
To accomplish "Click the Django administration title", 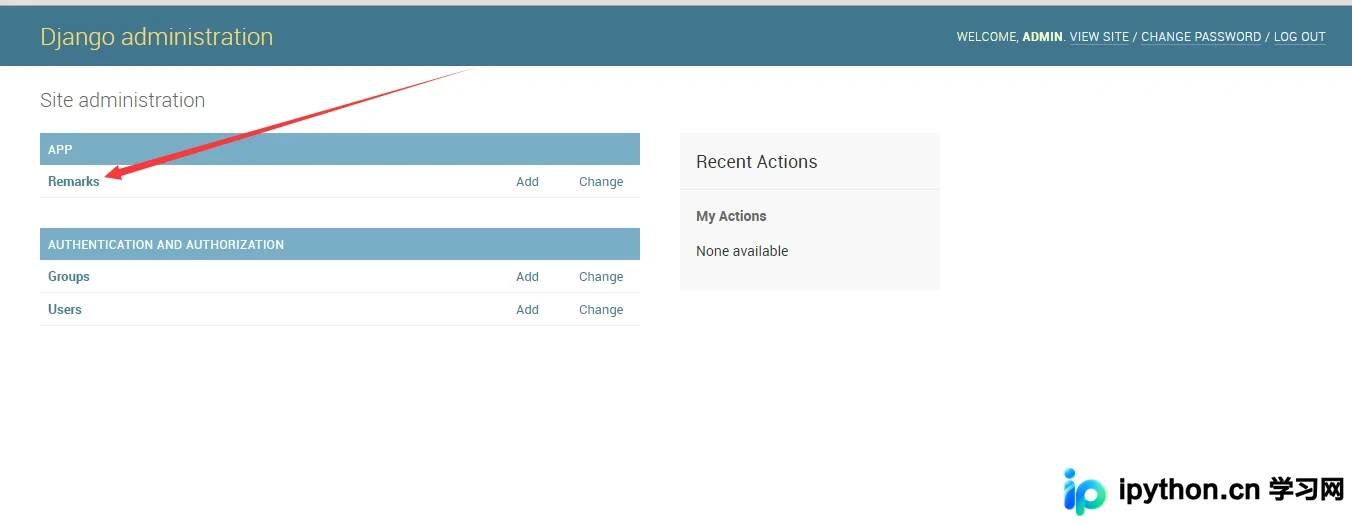I will coord(157,37).
